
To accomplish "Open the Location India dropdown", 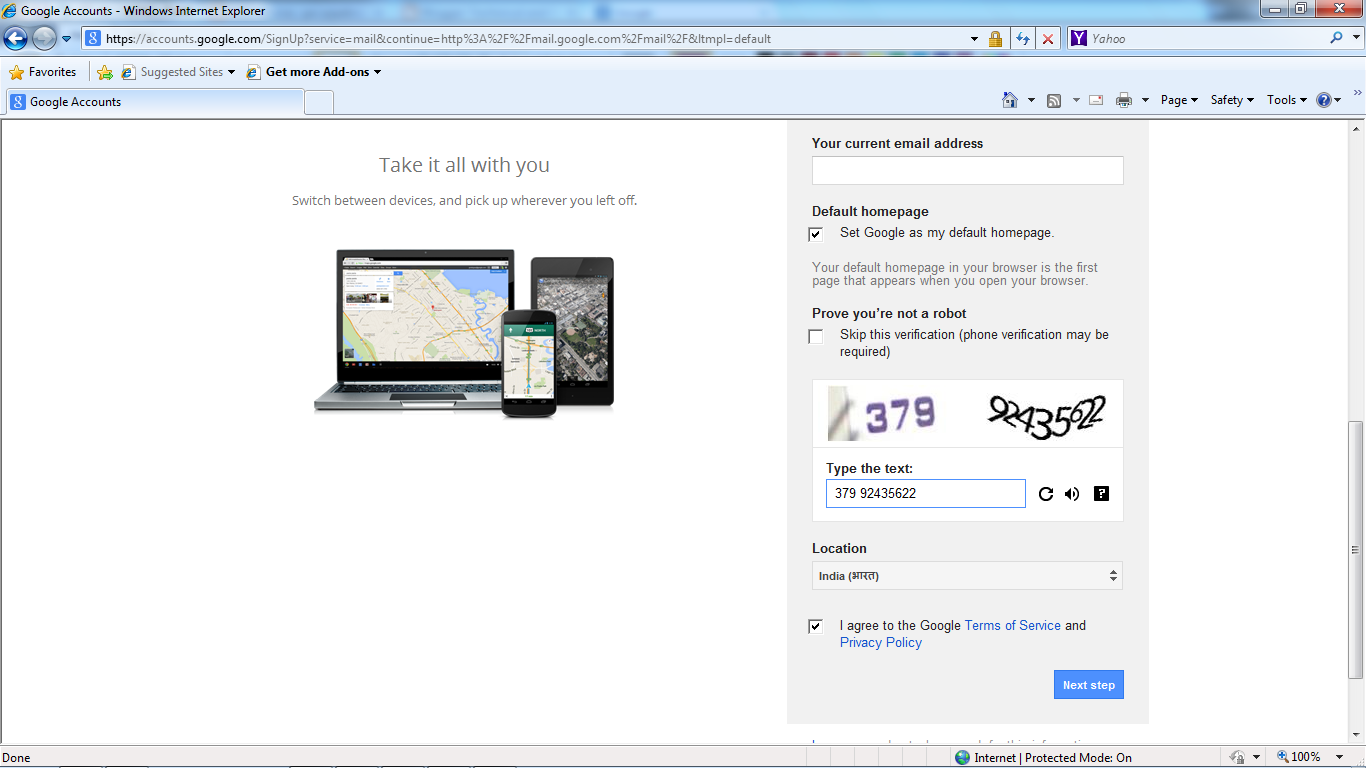I will 967,576.
